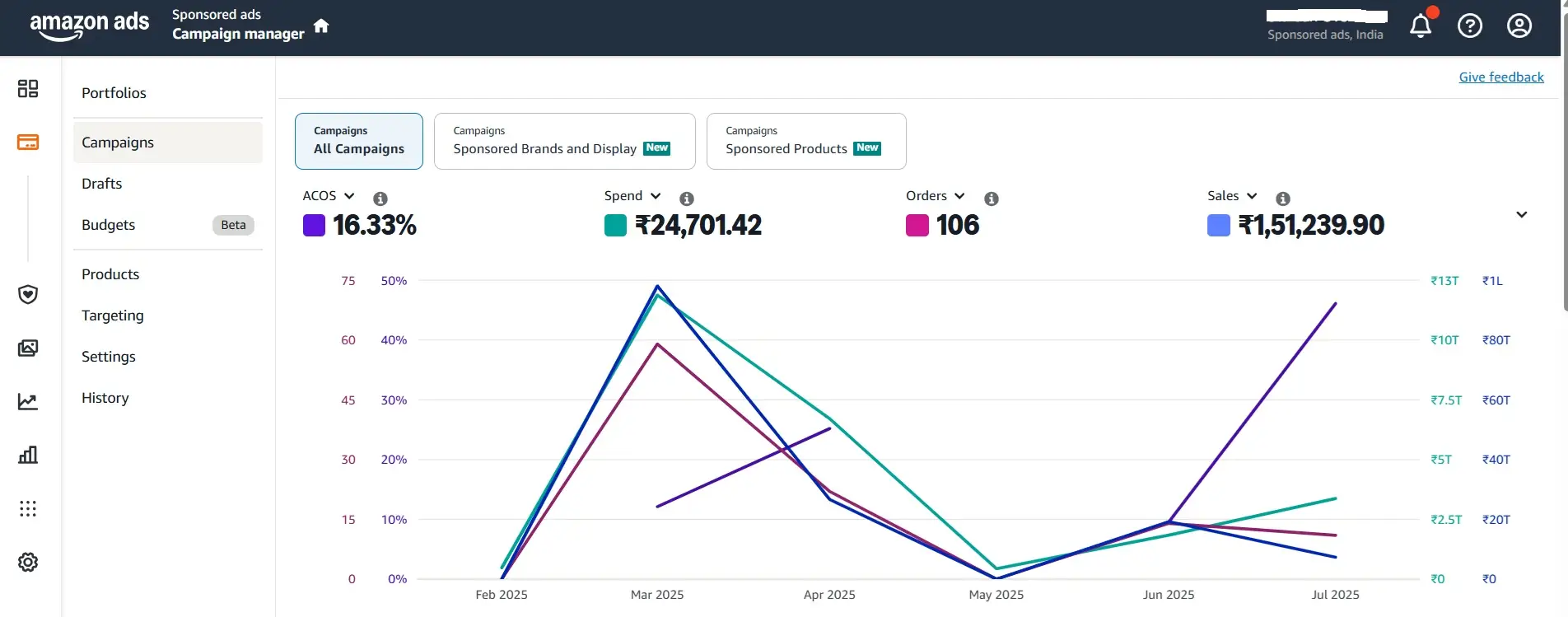Select Sponsored Brands and Display tab
1568x617 pixels.
tap(564, 142)
